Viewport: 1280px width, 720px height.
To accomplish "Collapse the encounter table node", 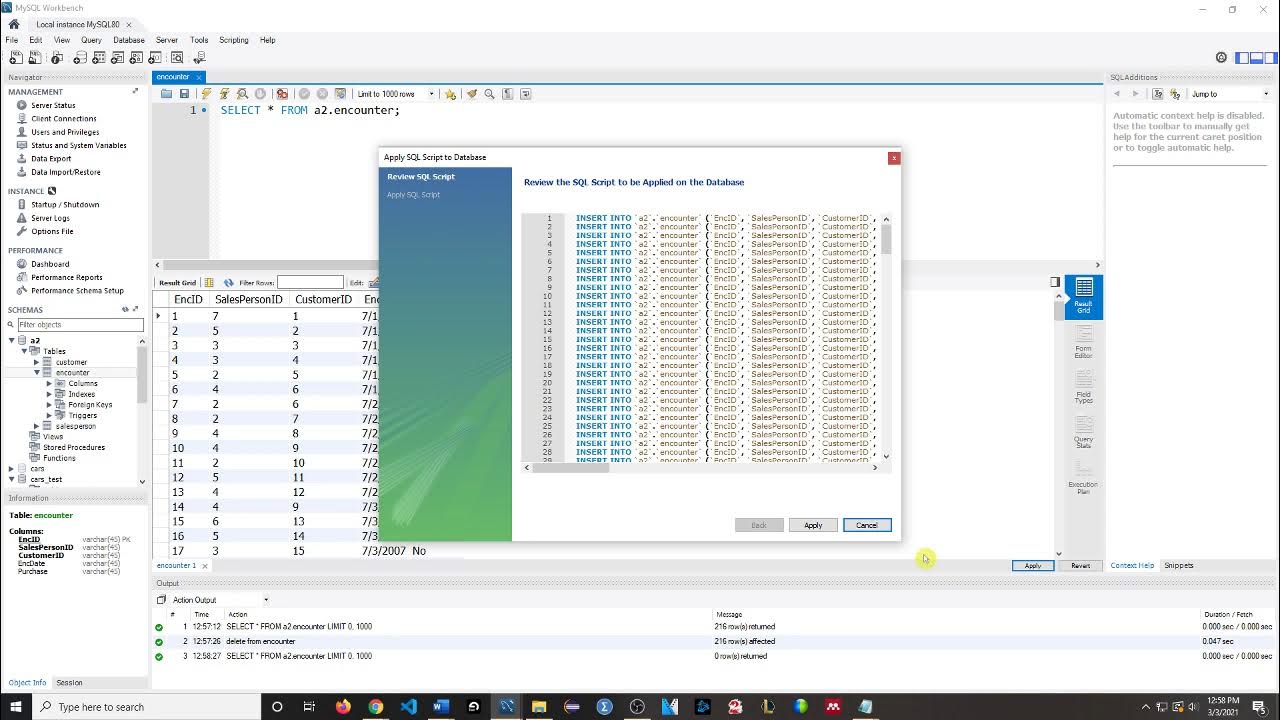I will point(37,372).
